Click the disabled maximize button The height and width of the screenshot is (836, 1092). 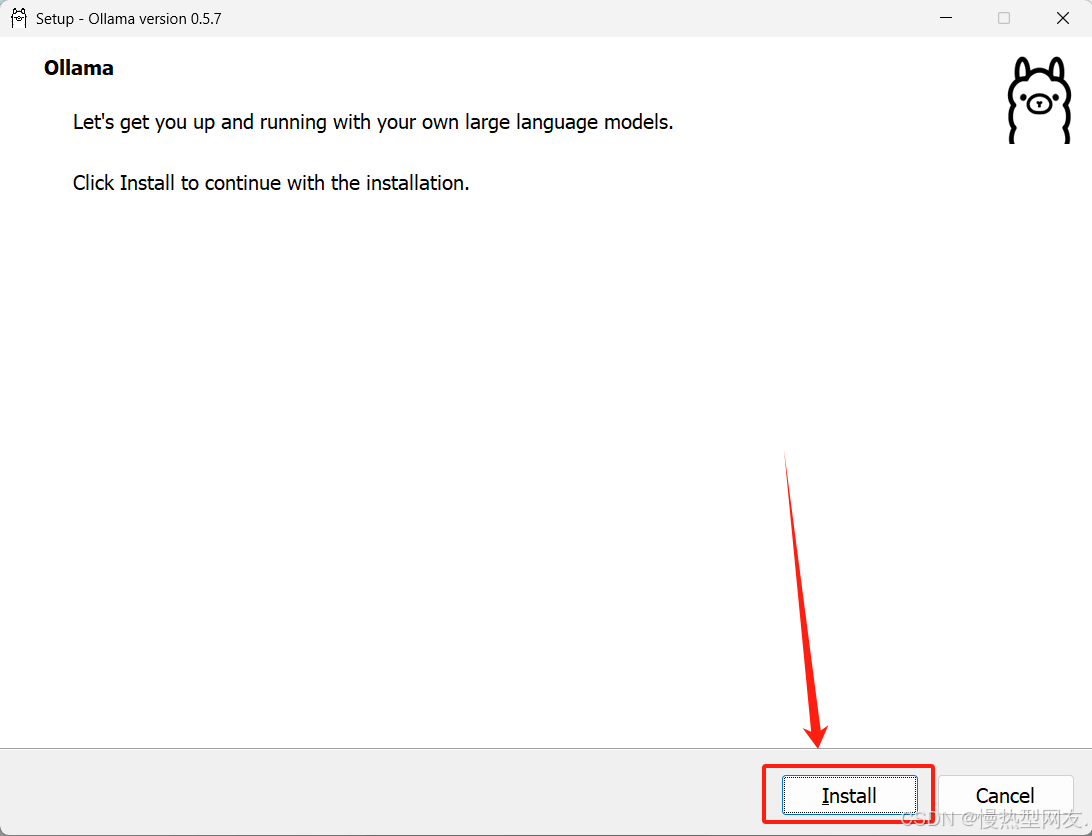1004,18
